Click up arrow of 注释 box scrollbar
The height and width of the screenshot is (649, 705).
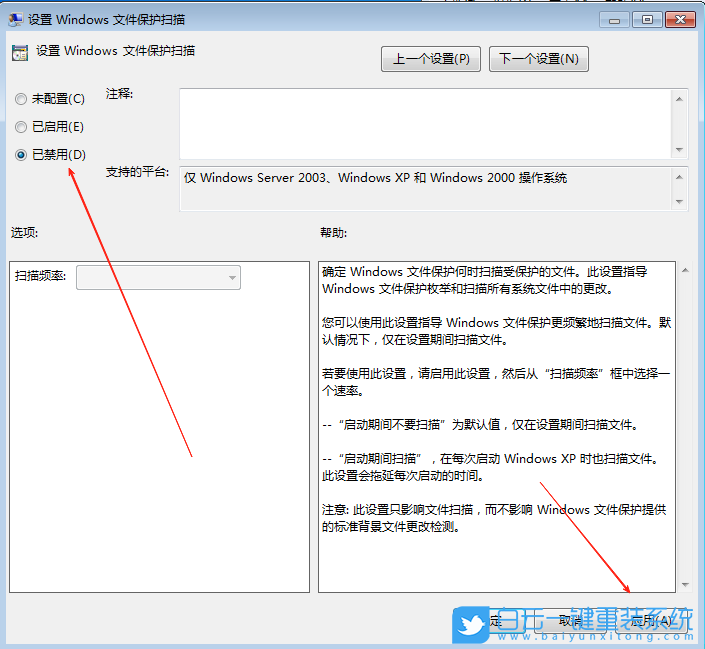[679, 99]
